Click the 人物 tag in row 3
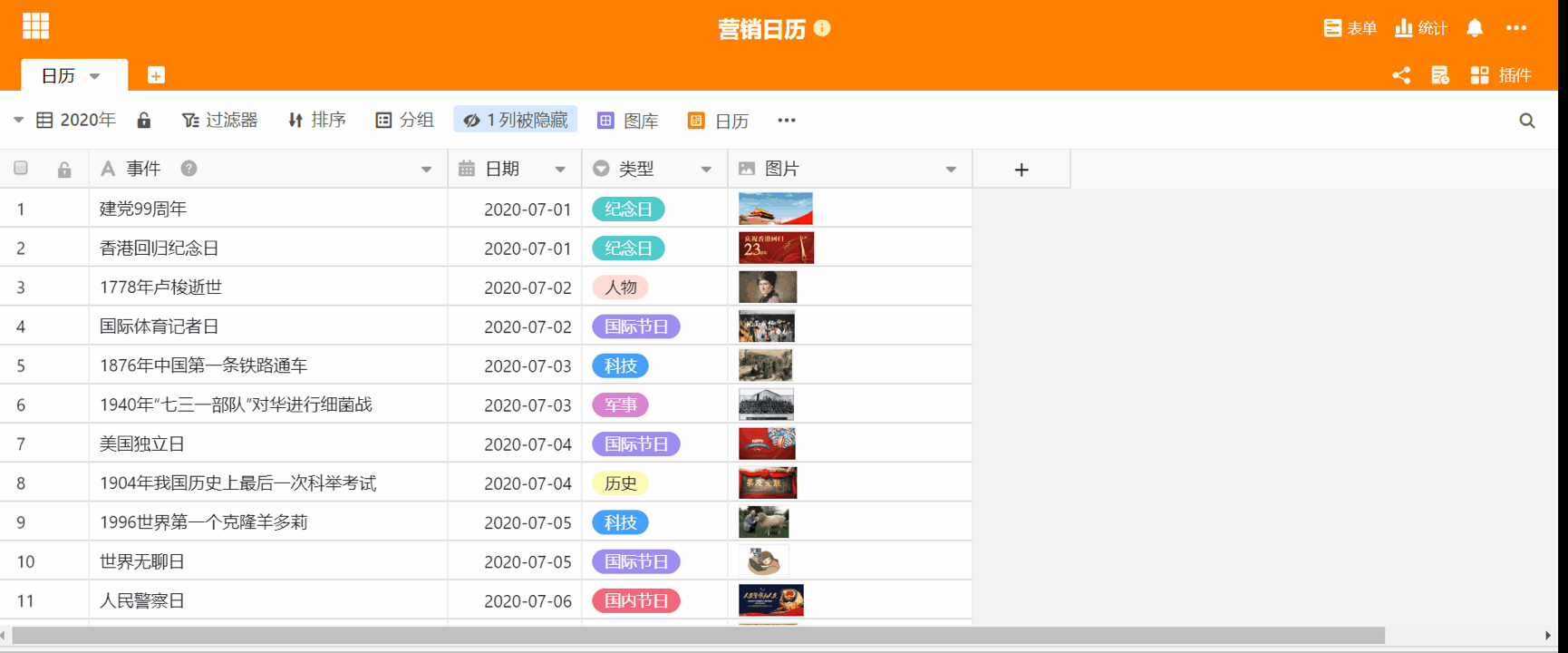This screenshot has width=1568, height=653. (x=620, y=288)
